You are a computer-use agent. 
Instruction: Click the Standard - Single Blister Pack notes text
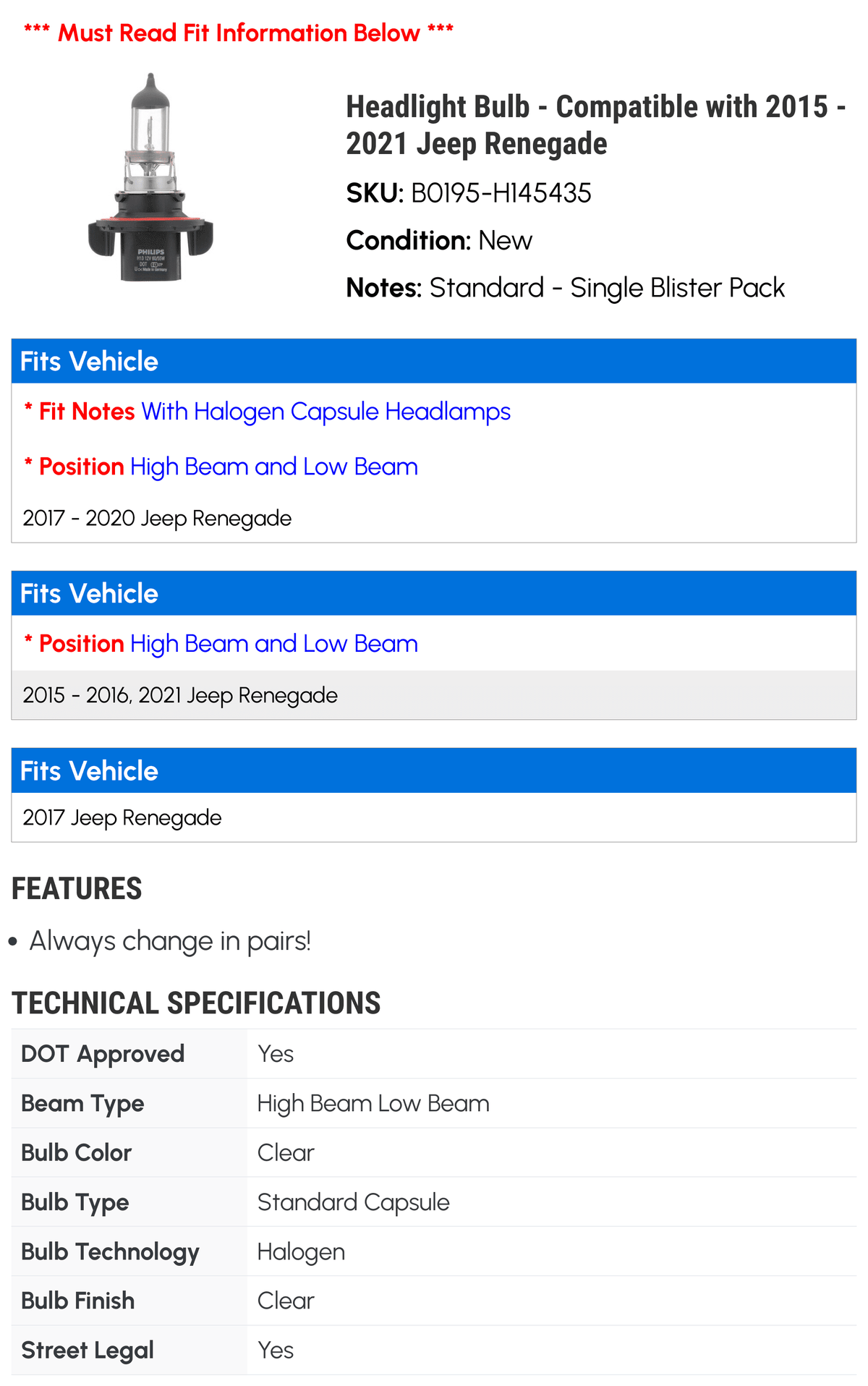(607, 287)
